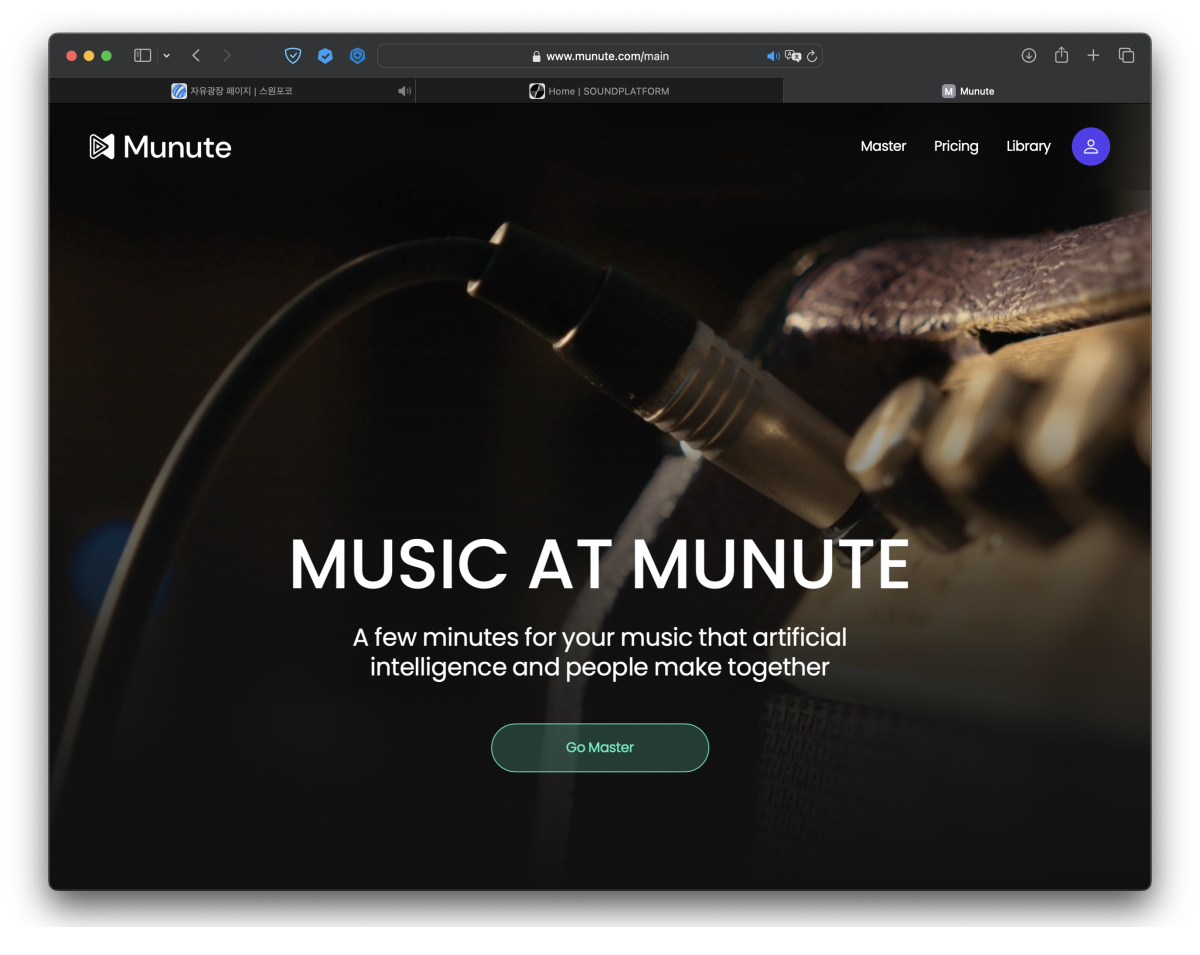This screenshot has height=955, width=1200.
Task: Open the user profile avatar button
Action: tap(1090, 146)
